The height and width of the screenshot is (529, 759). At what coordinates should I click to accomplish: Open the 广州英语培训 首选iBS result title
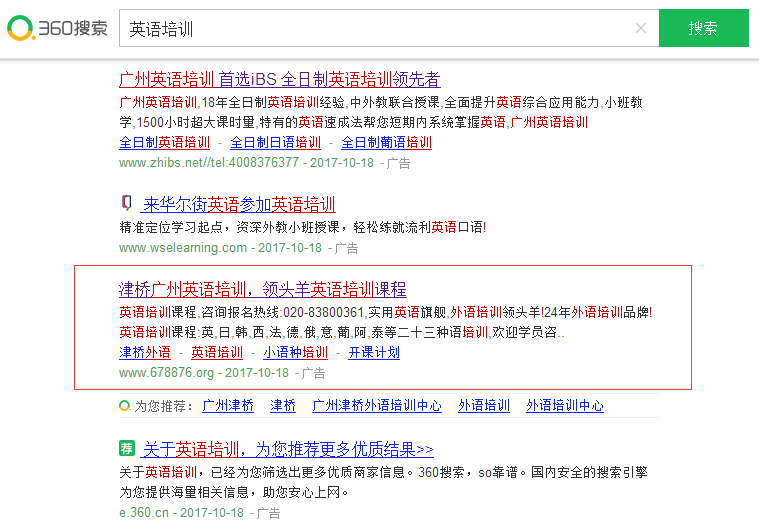tap(279, 80)
